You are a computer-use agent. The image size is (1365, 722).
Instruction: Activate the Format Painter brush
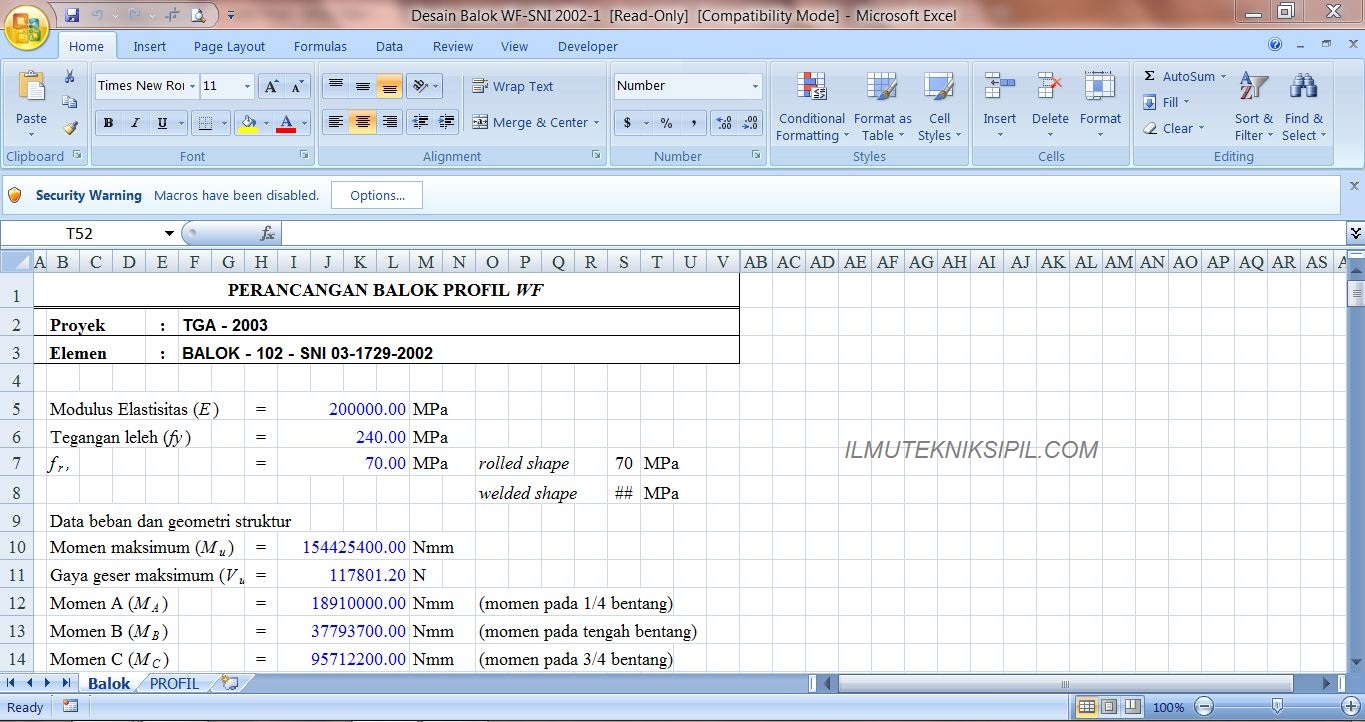coord(70,128)
